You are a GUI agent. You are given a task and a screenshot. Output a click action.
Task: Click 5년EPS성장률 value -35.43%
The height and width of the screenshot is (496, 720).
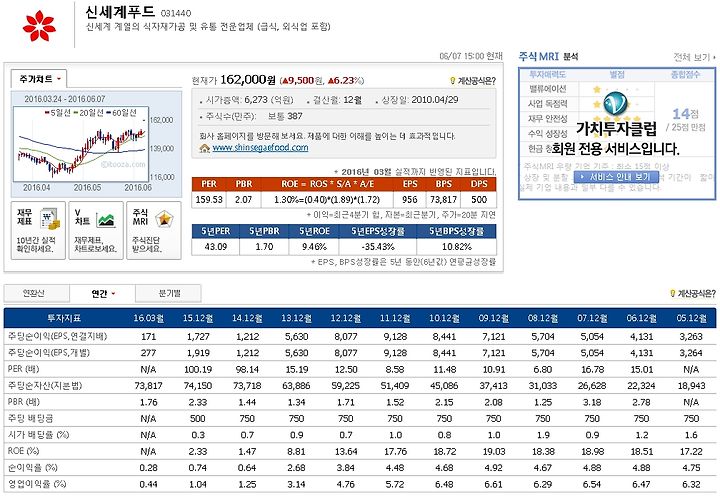tap(378, 247)
